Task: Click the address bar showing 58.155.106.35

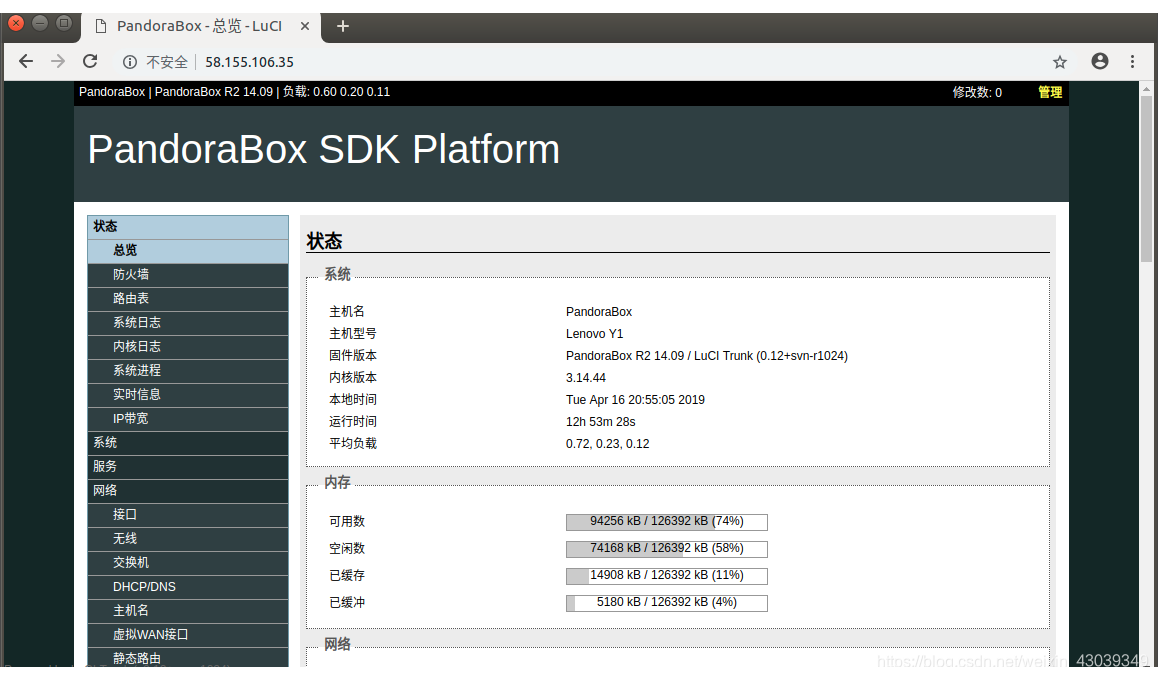Action: click(x=250, y=62)
